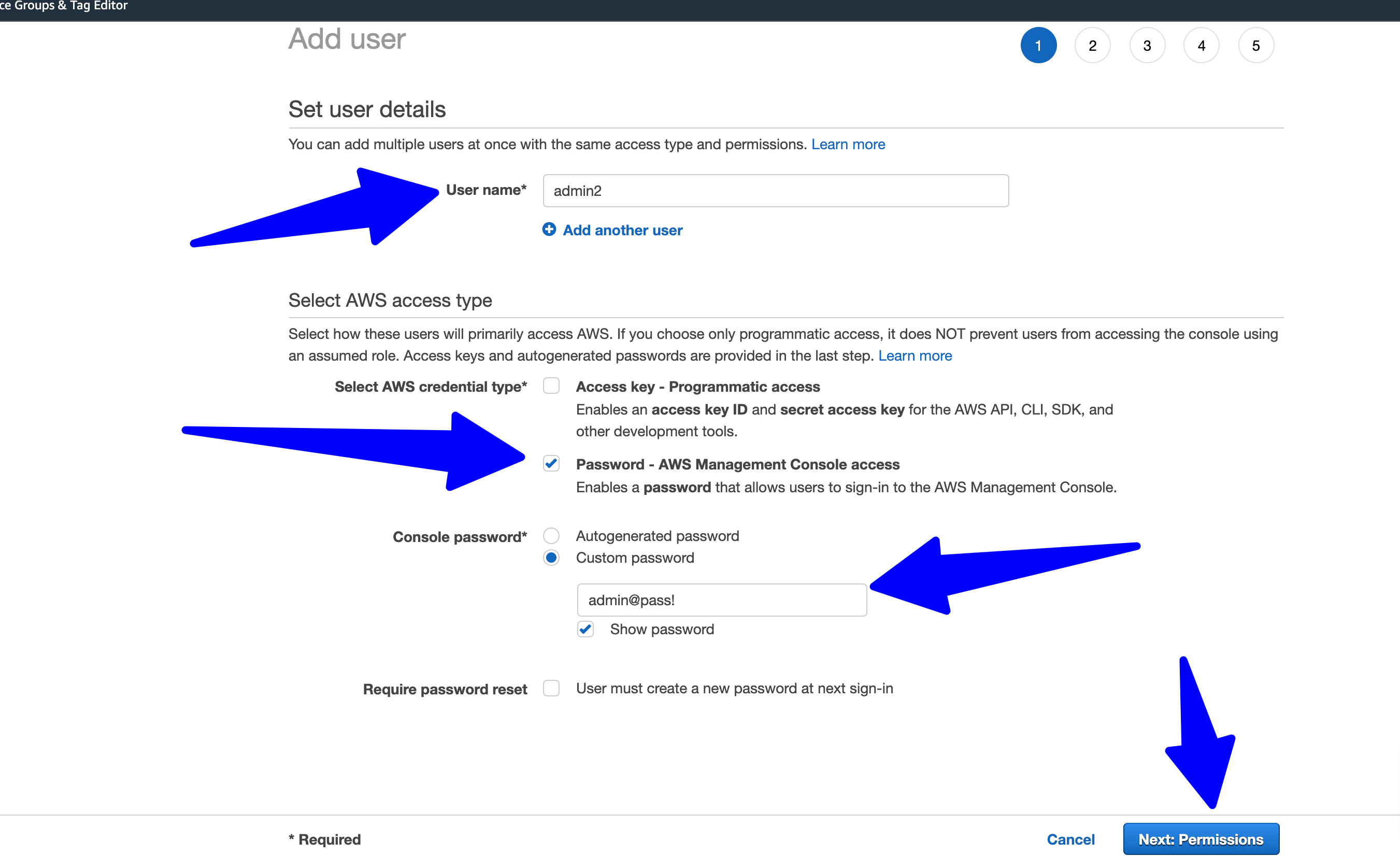Click the Select AWS credential type* label
The image size is (1400, 856).
point(431,387)
